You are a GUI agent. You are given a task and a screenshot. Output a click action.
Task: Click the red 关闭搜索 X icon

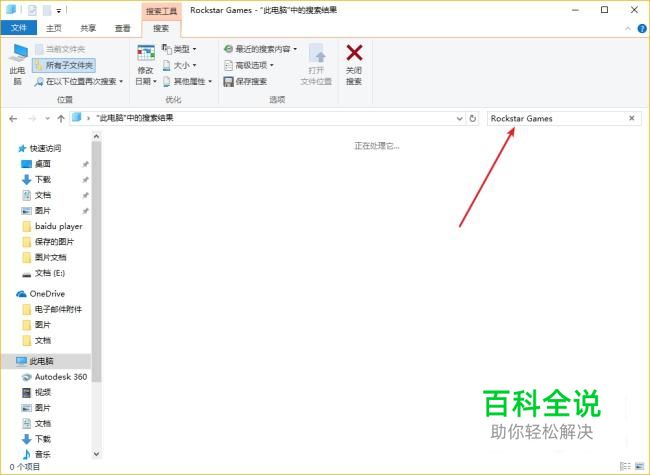tap(354, 53)
